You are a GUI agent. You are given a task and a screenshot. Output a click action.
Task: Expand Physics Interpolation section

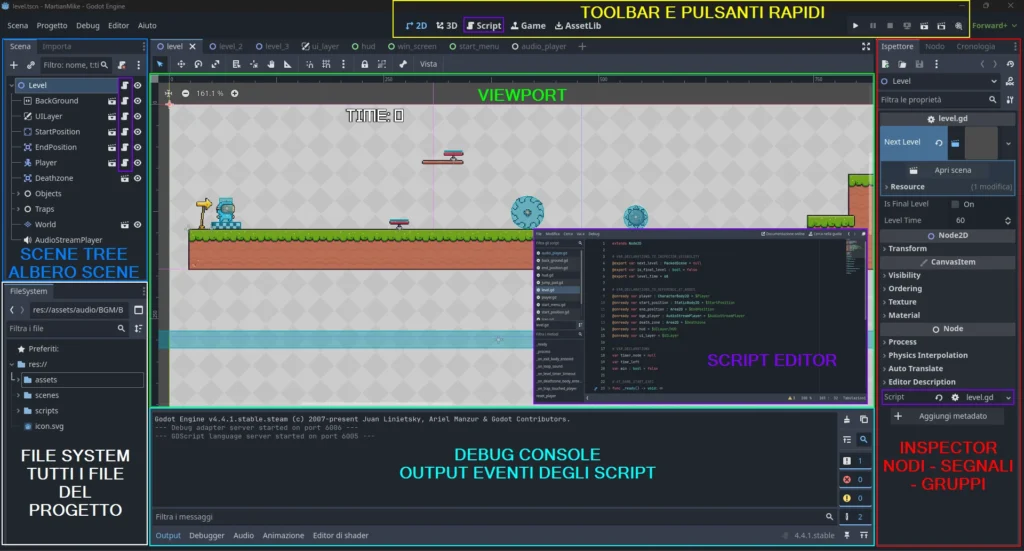927,355
